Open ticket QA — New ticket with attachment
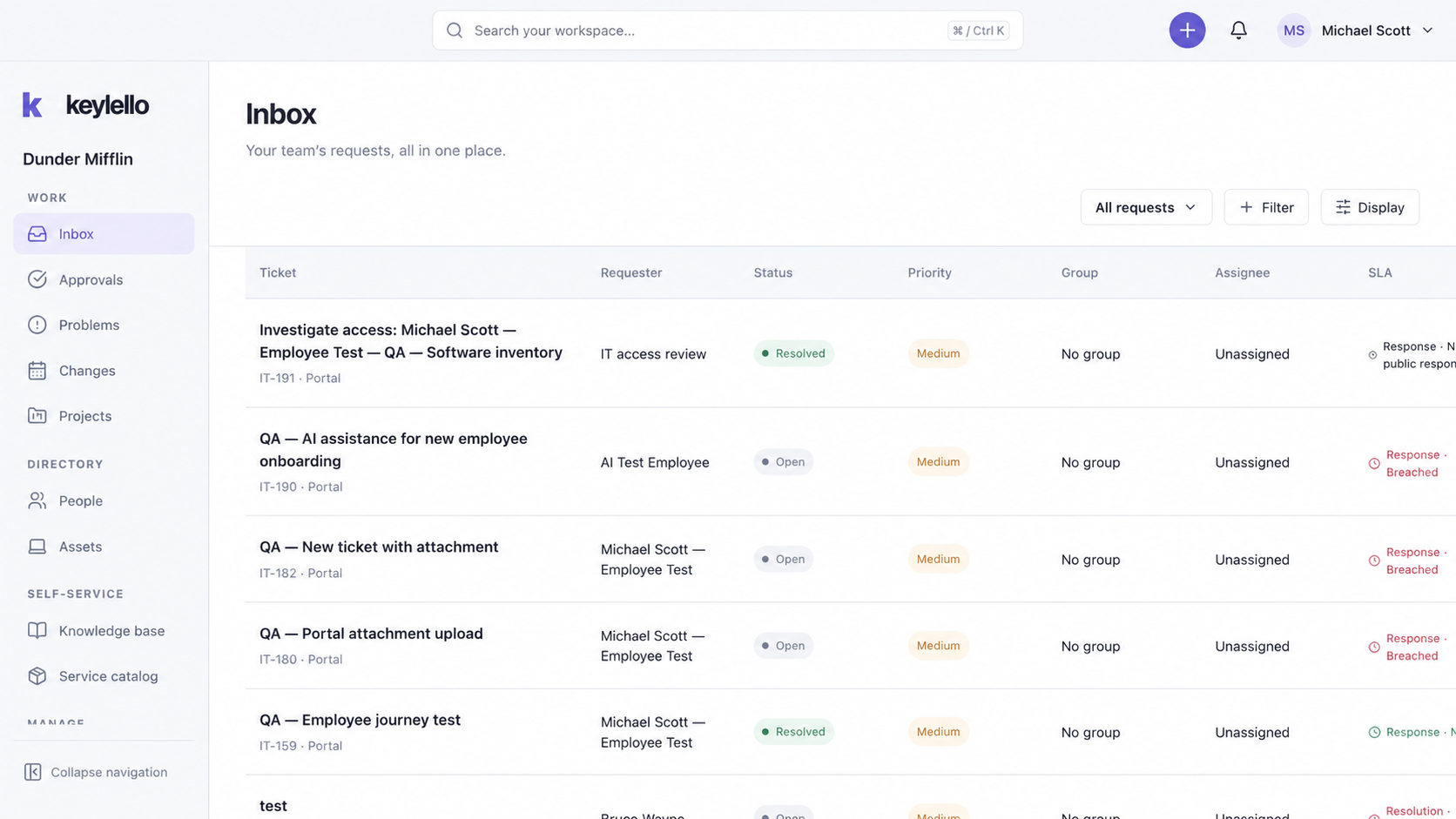 [x=379, y=547]
